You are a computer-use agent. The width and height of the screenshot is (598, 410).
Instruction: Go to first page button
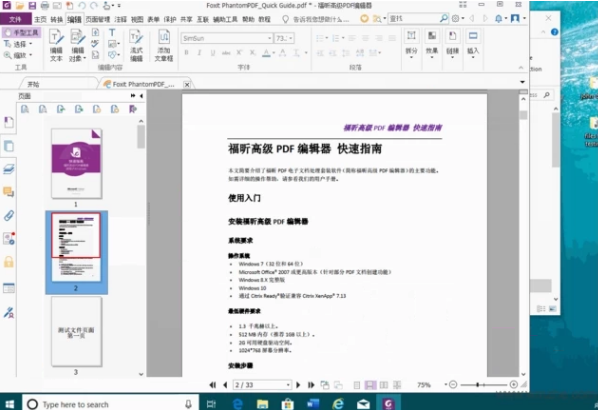point(213,385)
